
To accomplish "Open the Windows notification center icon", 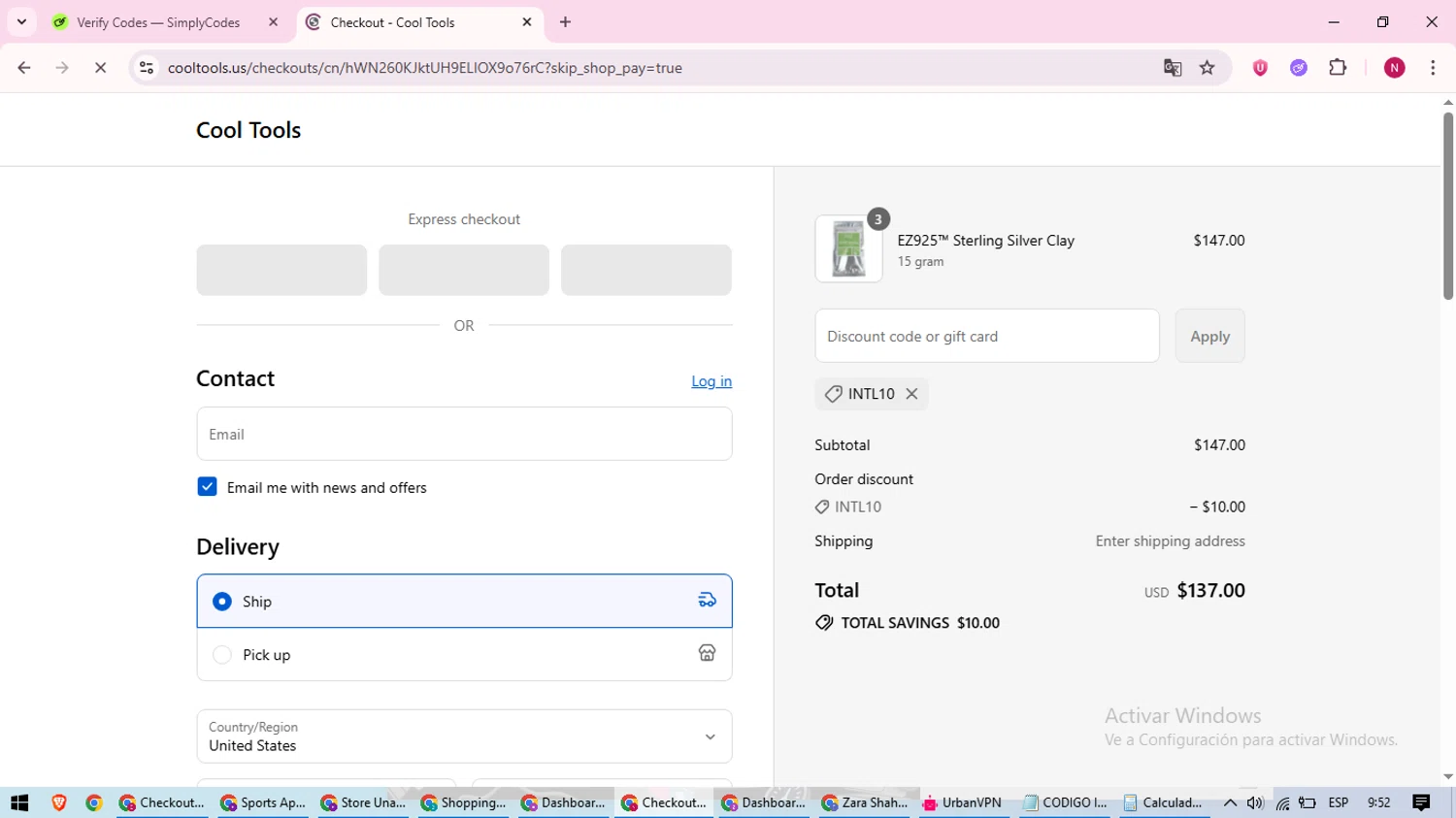I will (x=1422, y=802).
